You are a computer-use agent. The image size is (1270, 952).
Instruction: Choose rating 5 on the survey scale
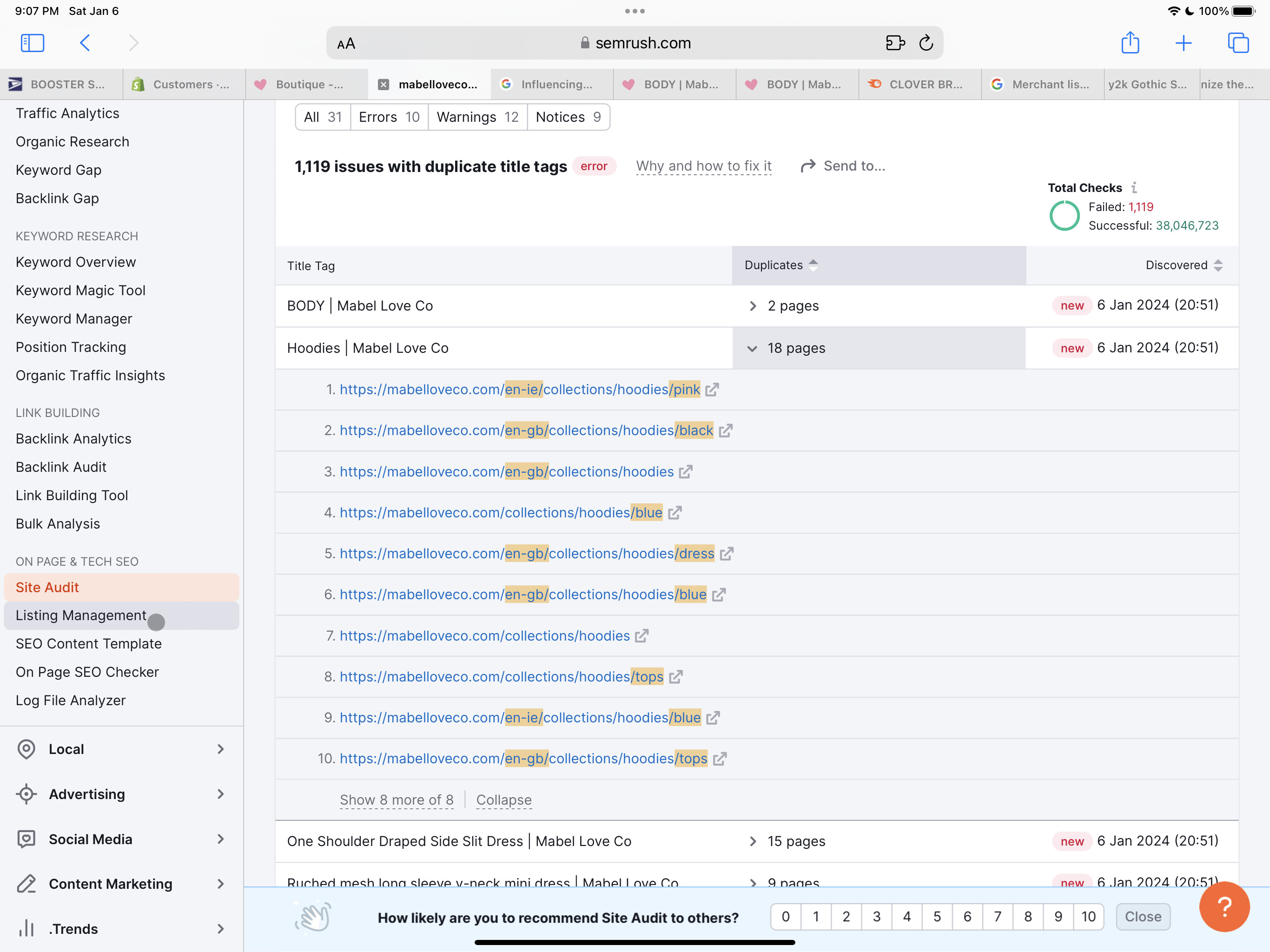pos(937,916)
